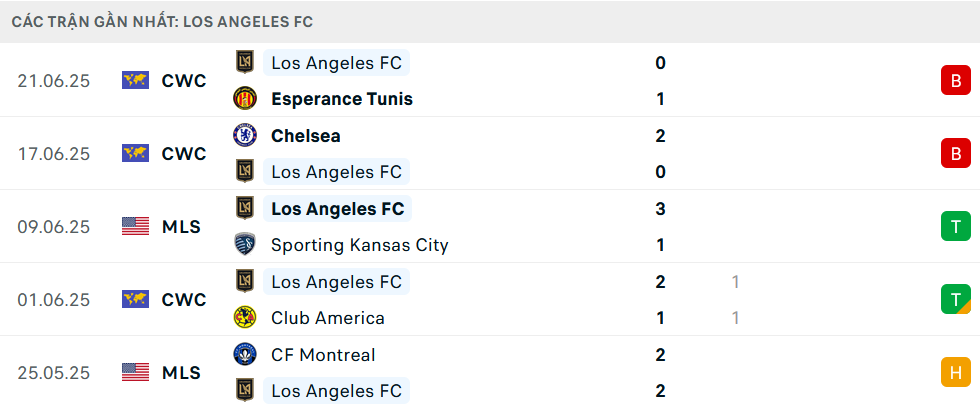The image size is (980, 407).
Task: Click the USA flag icon for 09.06.25 MLS match
Action: click(x=136, y=226)
